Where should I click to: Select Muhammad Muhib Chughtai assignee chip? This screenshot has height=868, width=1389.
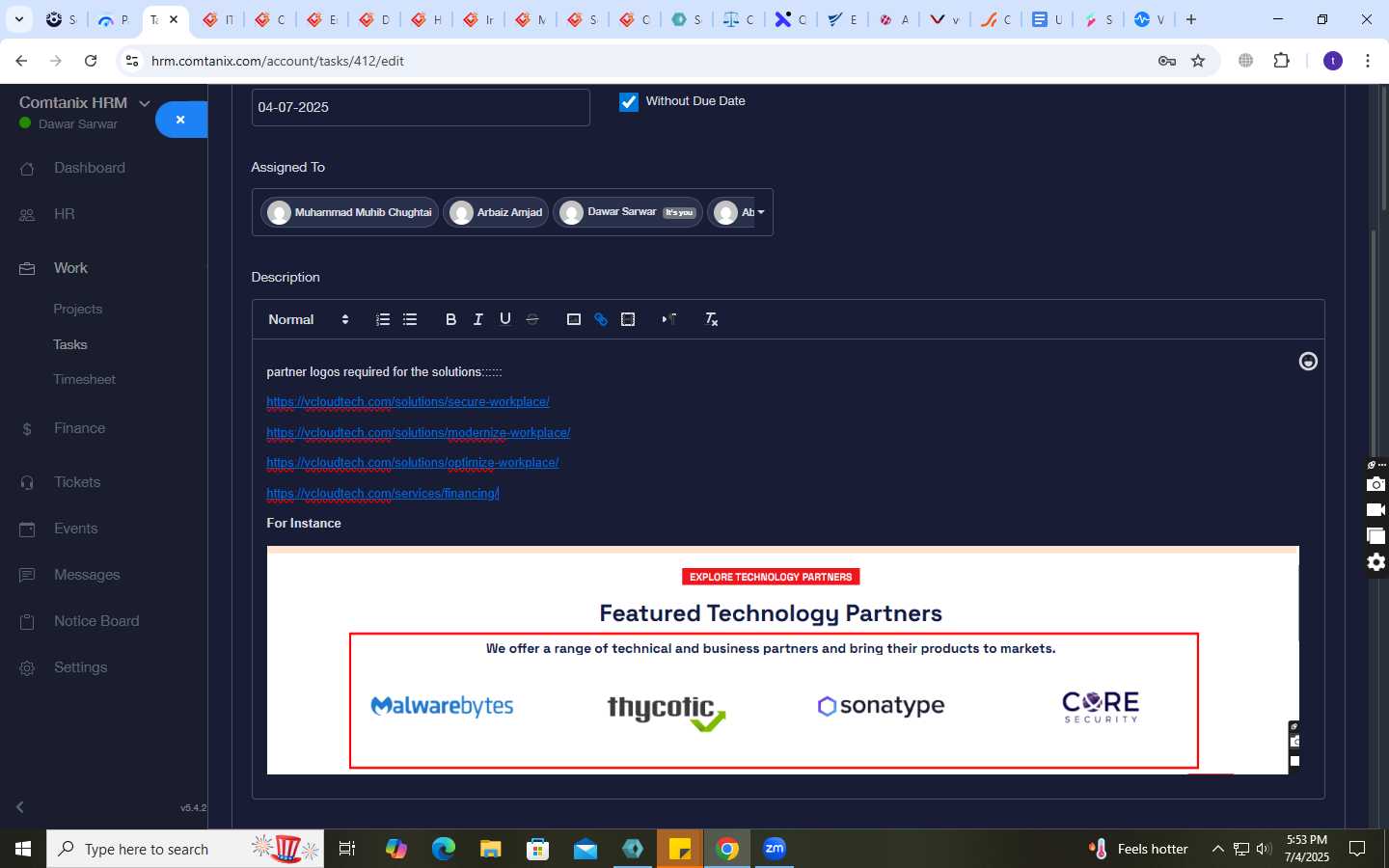(x=351, y=212)
